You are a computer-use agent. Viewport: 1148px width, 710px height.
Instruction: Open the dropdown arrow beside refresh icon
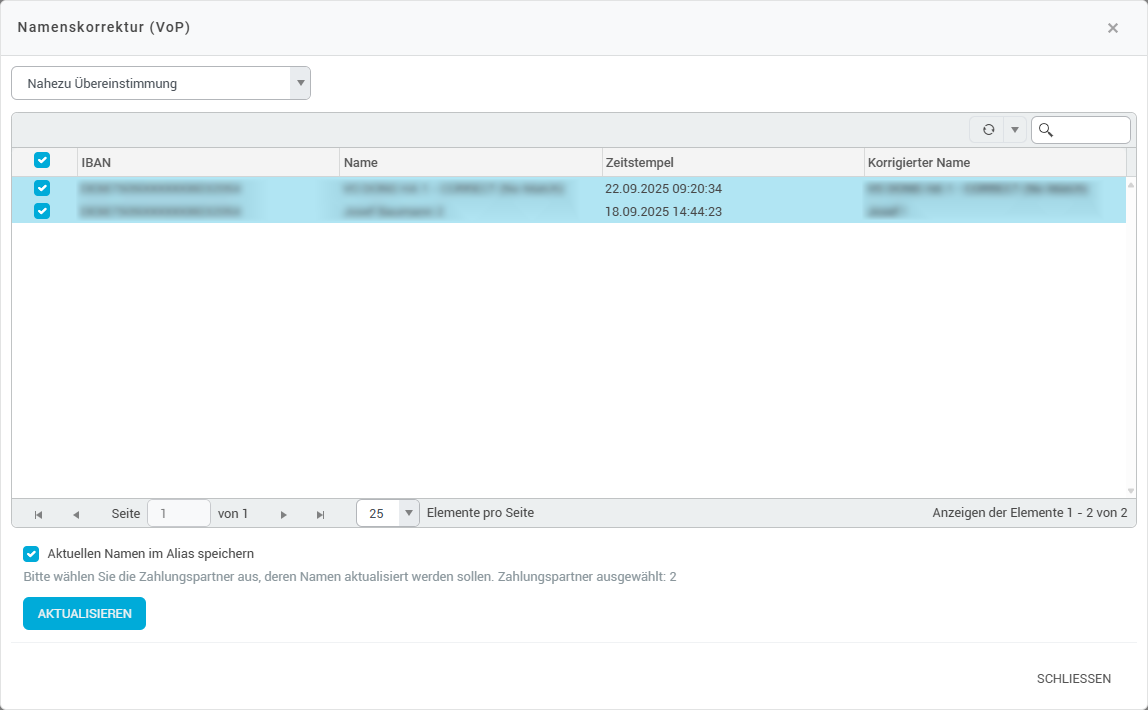tap(1015, 130)
